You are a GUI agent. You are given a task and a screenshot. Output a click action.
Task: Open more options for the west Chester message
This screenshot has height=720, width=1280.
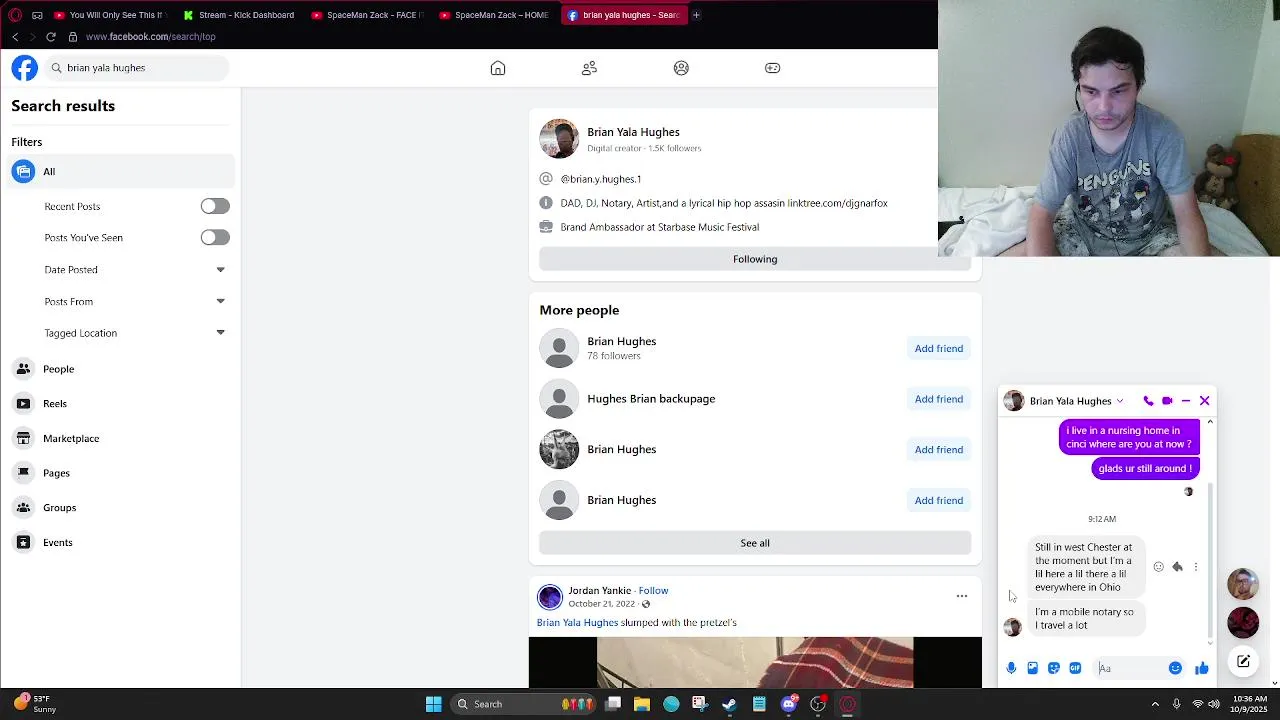pyautogui.click(x=1195, y=567)
